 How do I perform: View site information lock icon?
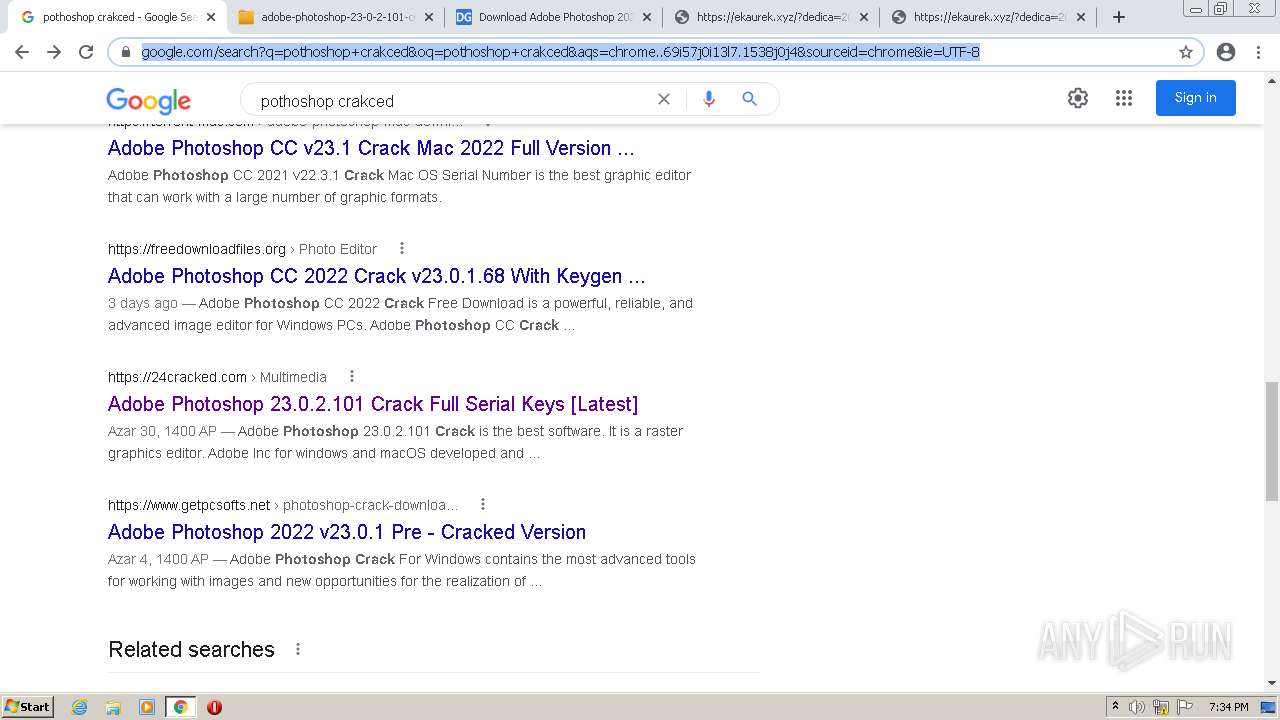(126, 52)
